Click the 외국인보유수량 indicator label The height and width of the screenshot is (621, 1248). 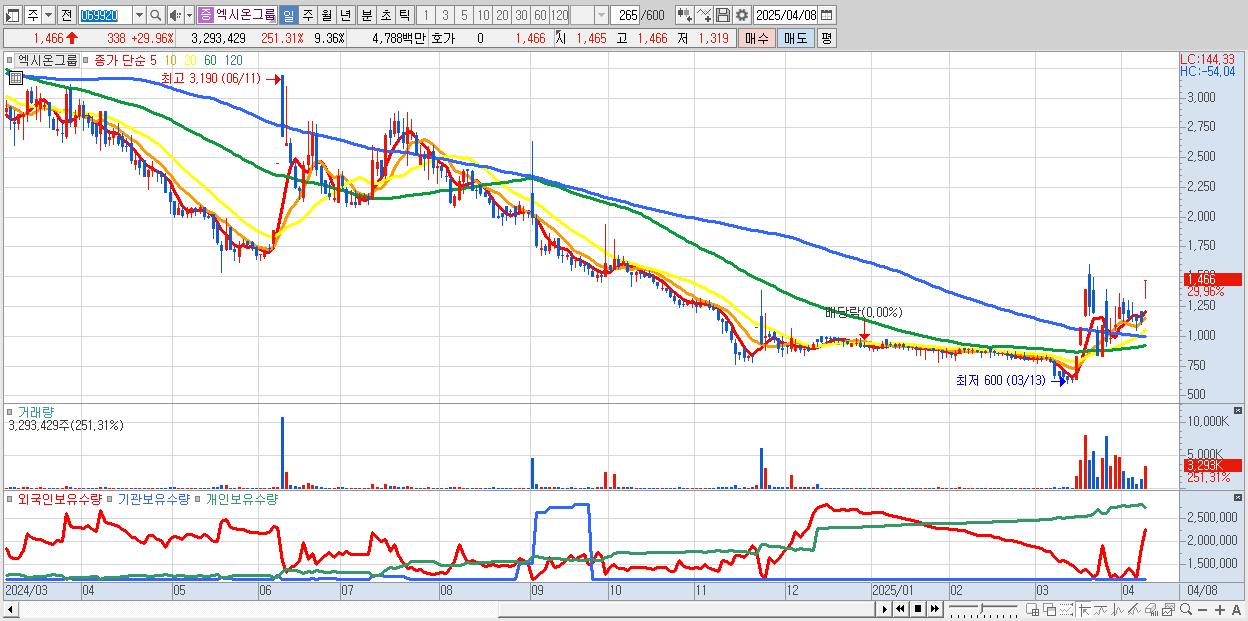[x=60, y=498]
